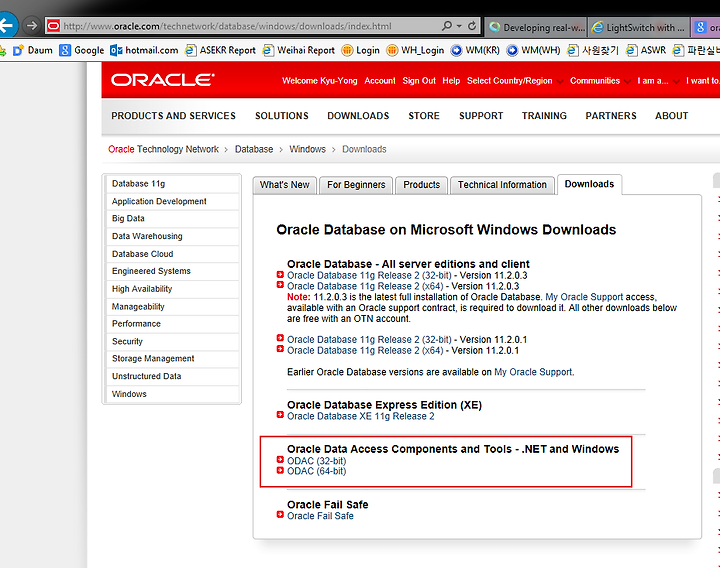Click the search magnifier icon in address bar
The width and height of the screenshot is (720, 568).
click(446, 26)
